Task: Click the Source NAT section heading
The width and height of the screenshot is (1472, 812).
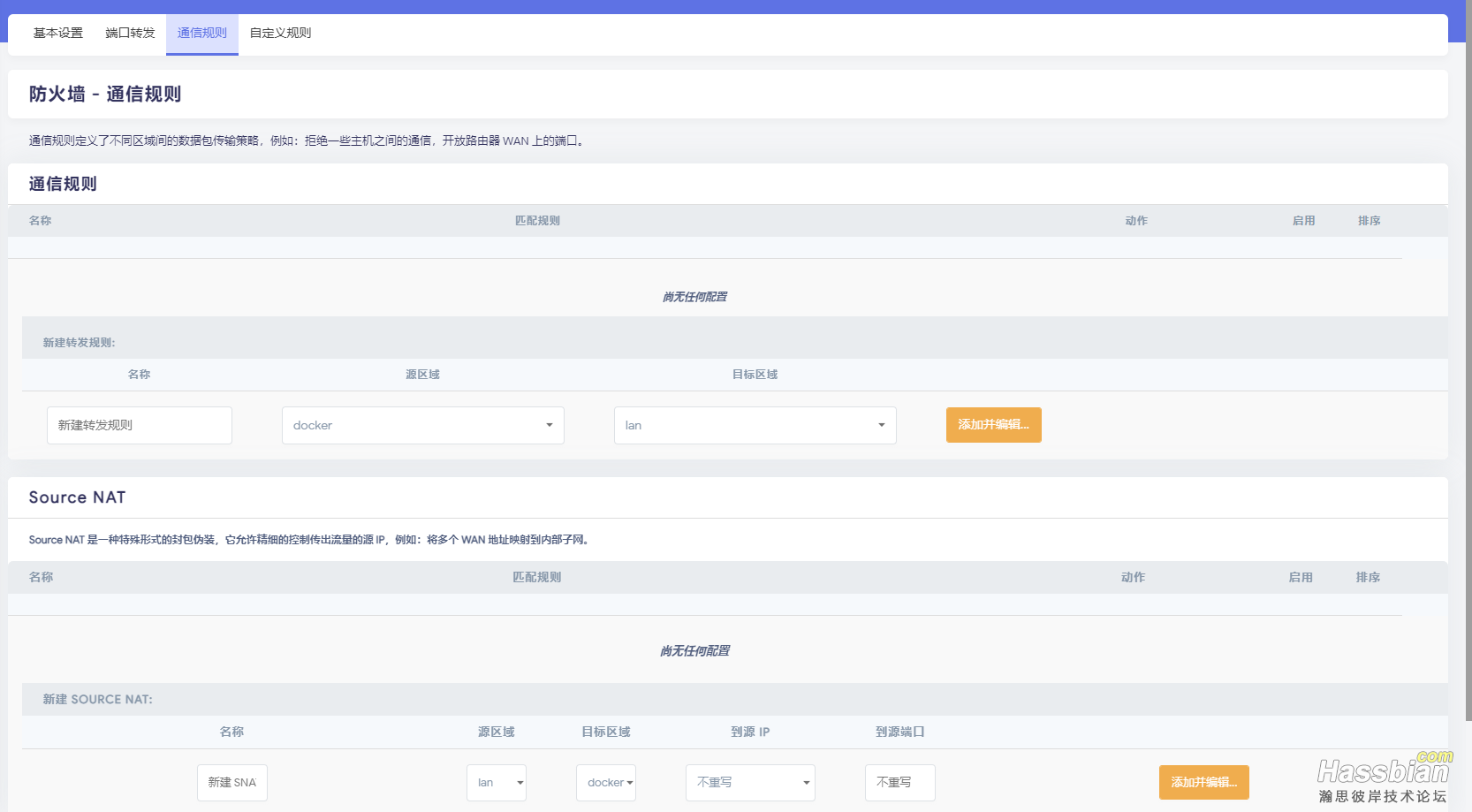Action: (77, 497)
